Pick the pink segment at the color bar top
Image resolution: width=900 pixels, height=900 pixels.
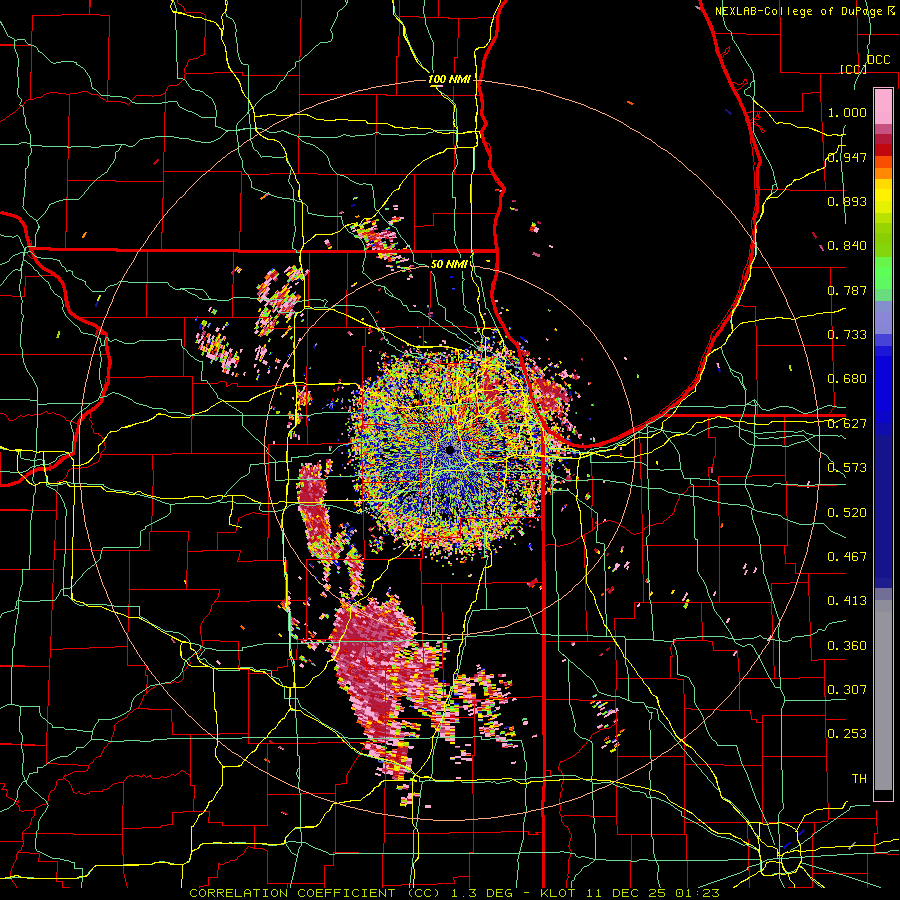pos(883,106)
